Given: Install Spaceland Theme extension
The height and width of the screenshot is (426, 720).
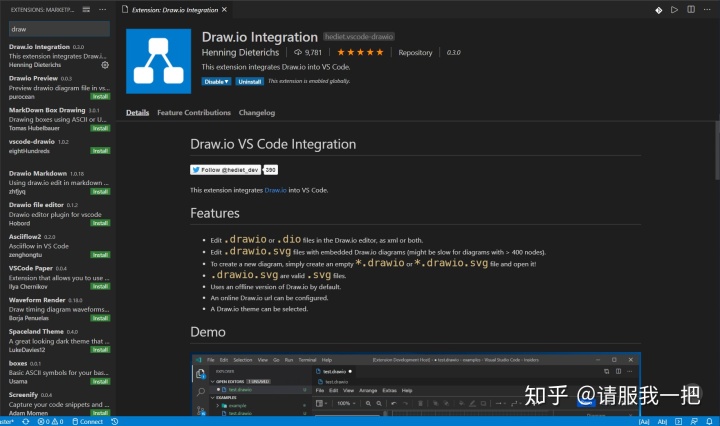Looking at the screenshot, I should [x=100, y=350].
